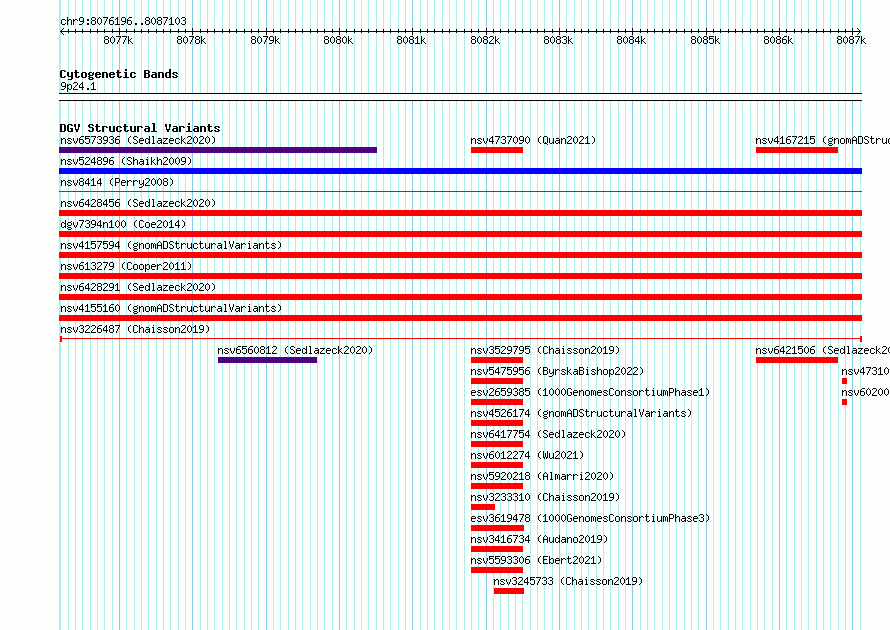Click the 8077k scale tick label
The width and height of the screenshot is (890, 630).
[118, 40]
